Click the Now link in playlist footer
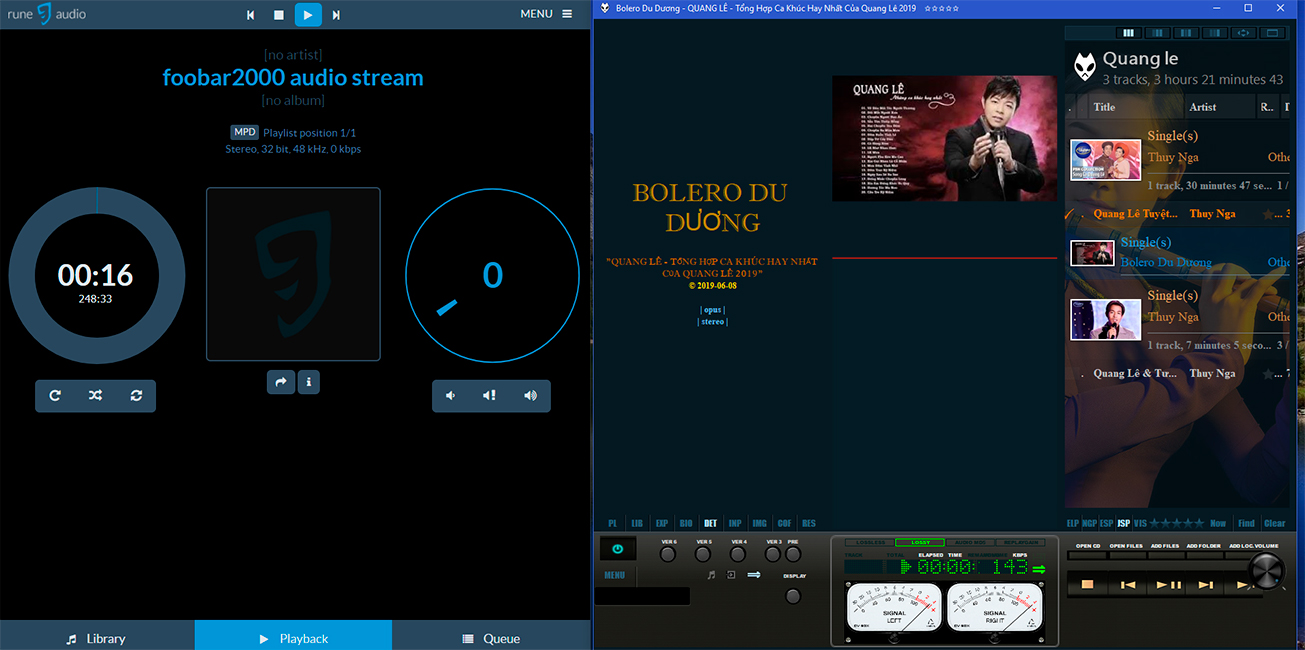1305x650 pixels. pos(1218,523)
